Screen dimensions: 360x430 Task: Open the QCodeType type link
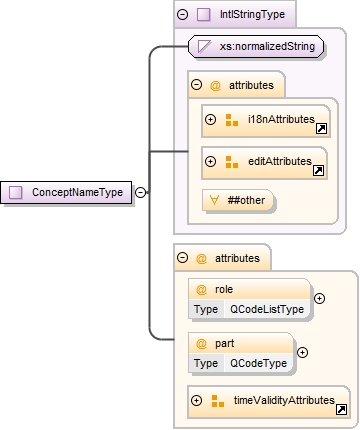258,363
